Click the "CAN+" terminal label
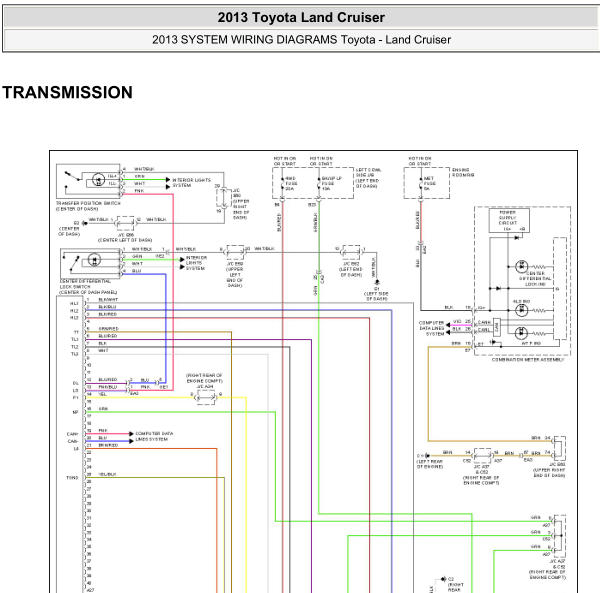 (72, 434)
